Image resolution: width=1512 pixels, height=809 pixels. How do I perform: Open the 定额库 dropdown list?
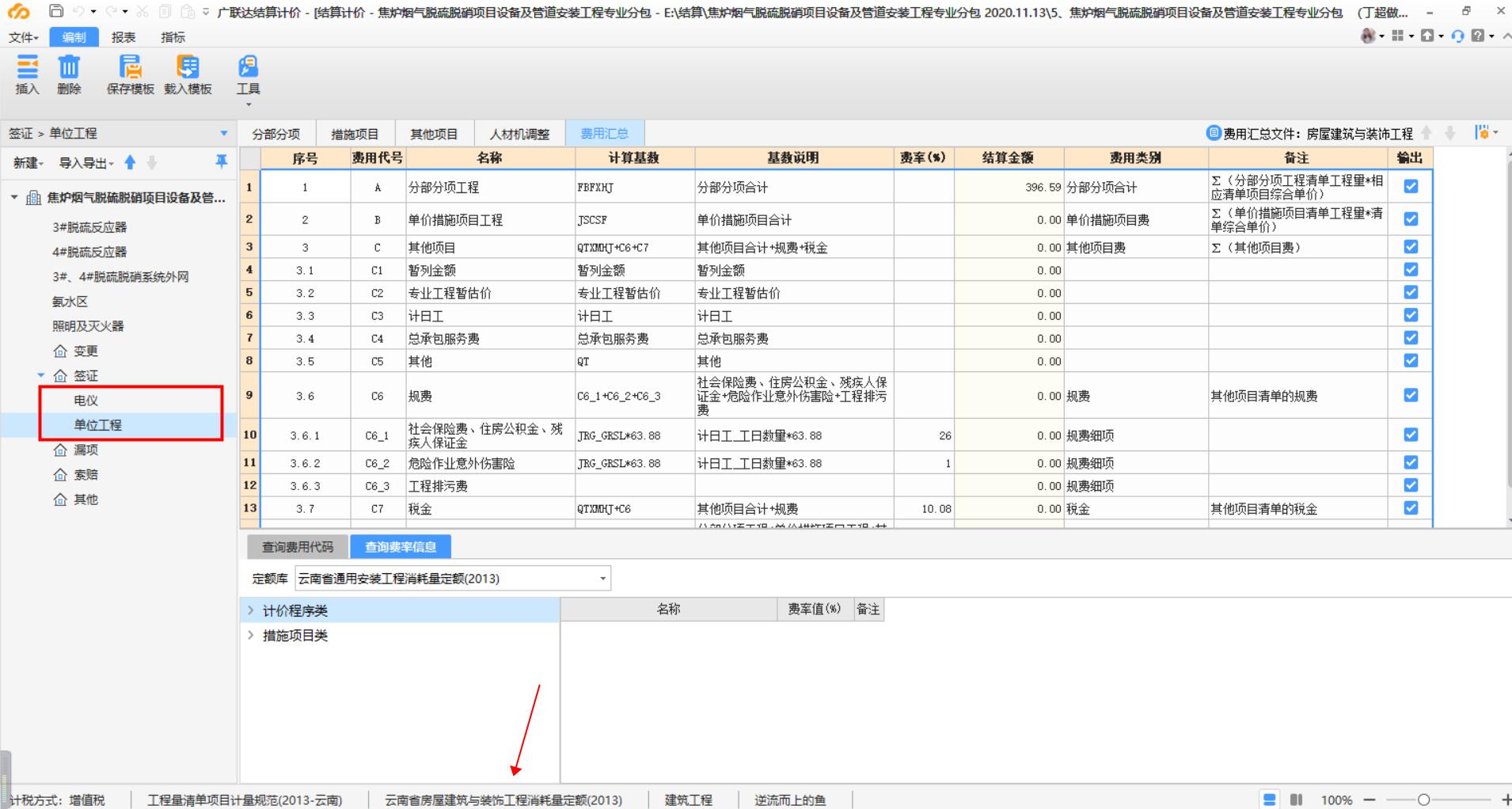602,579
